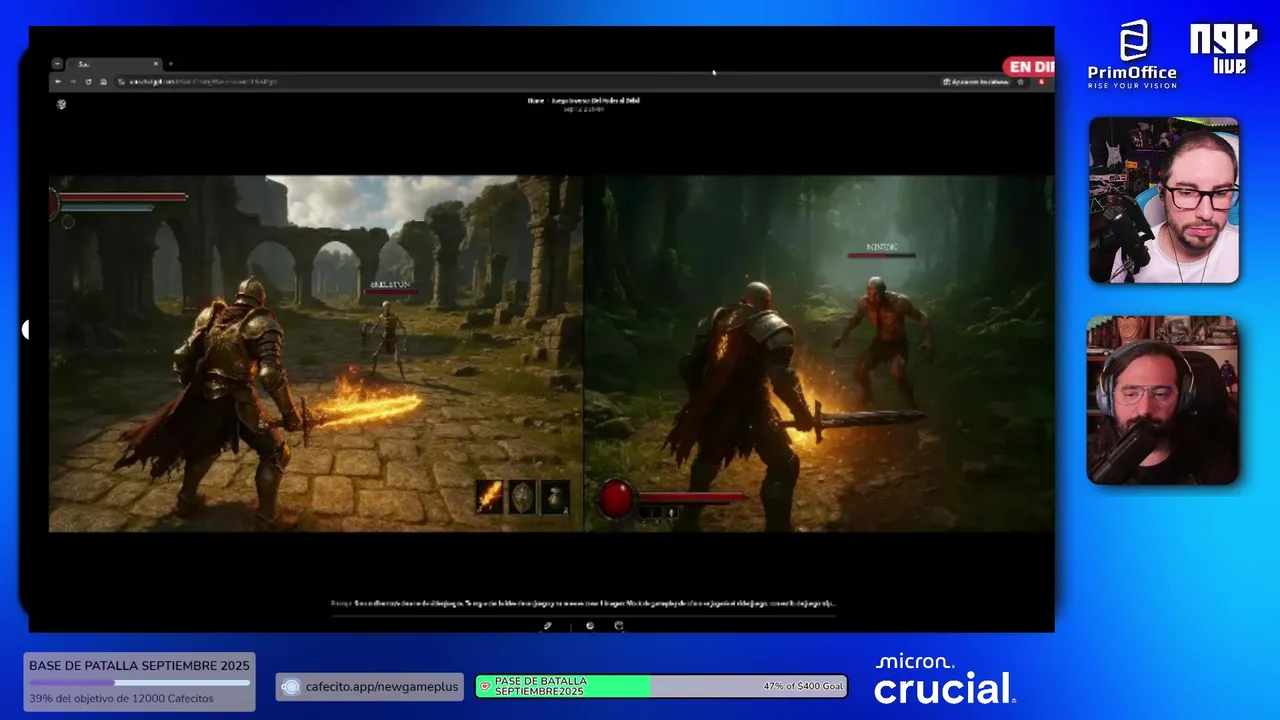Click the '47% of $400 Goal' text
Viewport: 1280px width, 720px height.
tap(803, 687)
